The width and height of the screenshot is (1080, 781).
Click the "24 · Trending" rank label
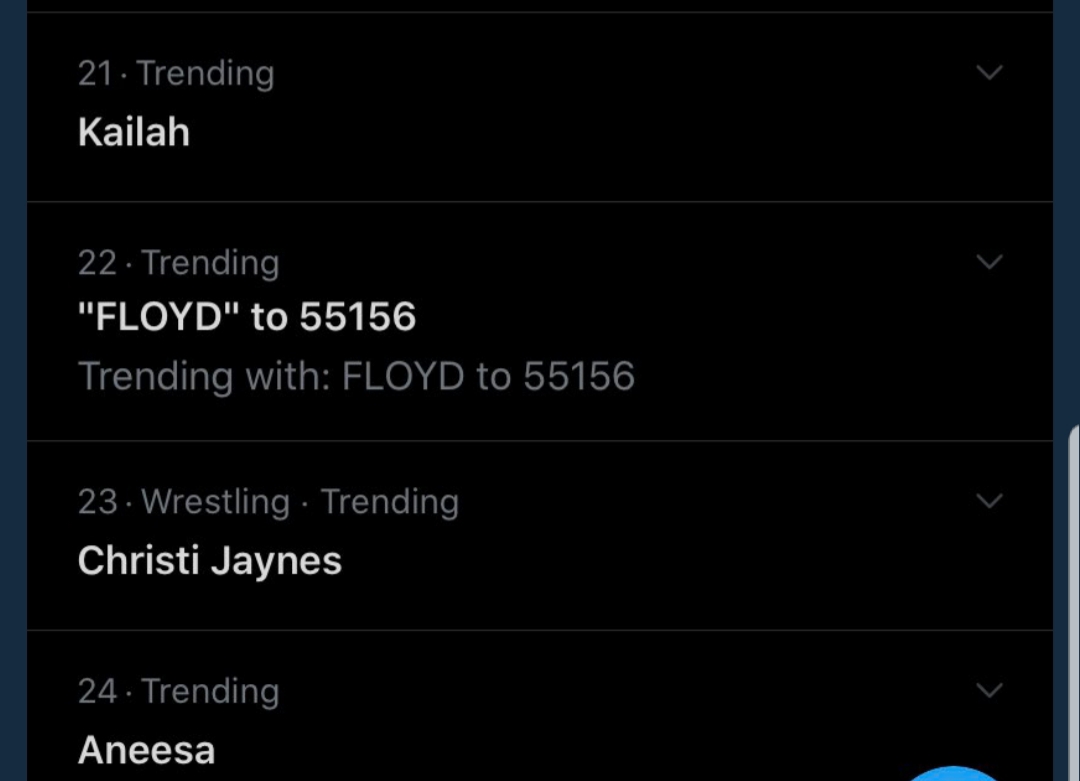(x=178, y=691)
